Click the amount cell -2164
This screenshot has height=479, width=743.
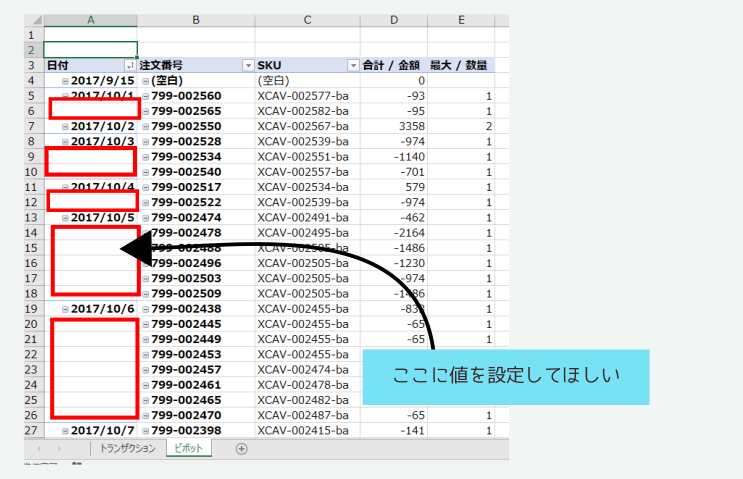pyautogui.click(x=394, y=233)
